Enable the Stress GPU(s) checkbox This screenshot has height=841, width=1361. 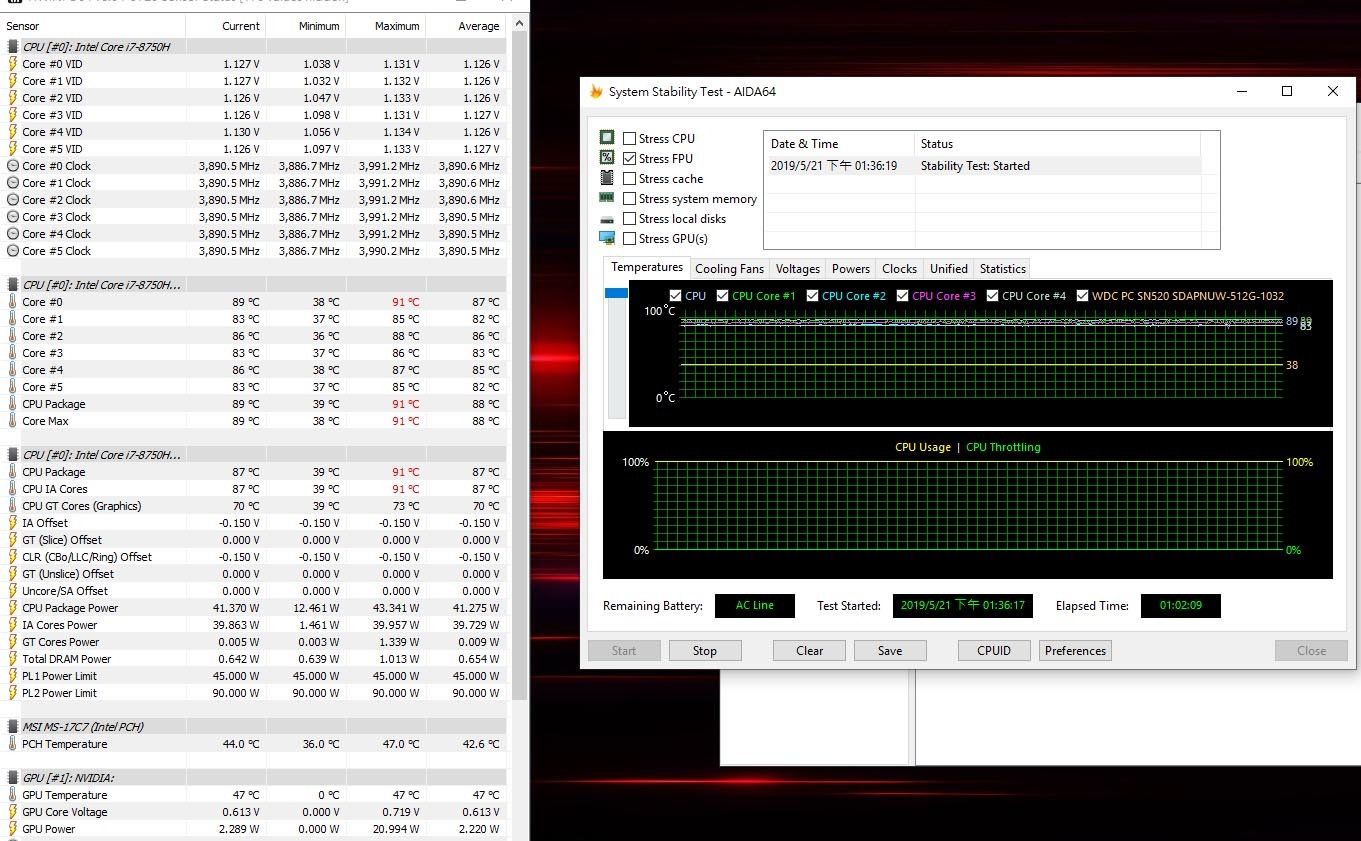[x=629, y=239]
